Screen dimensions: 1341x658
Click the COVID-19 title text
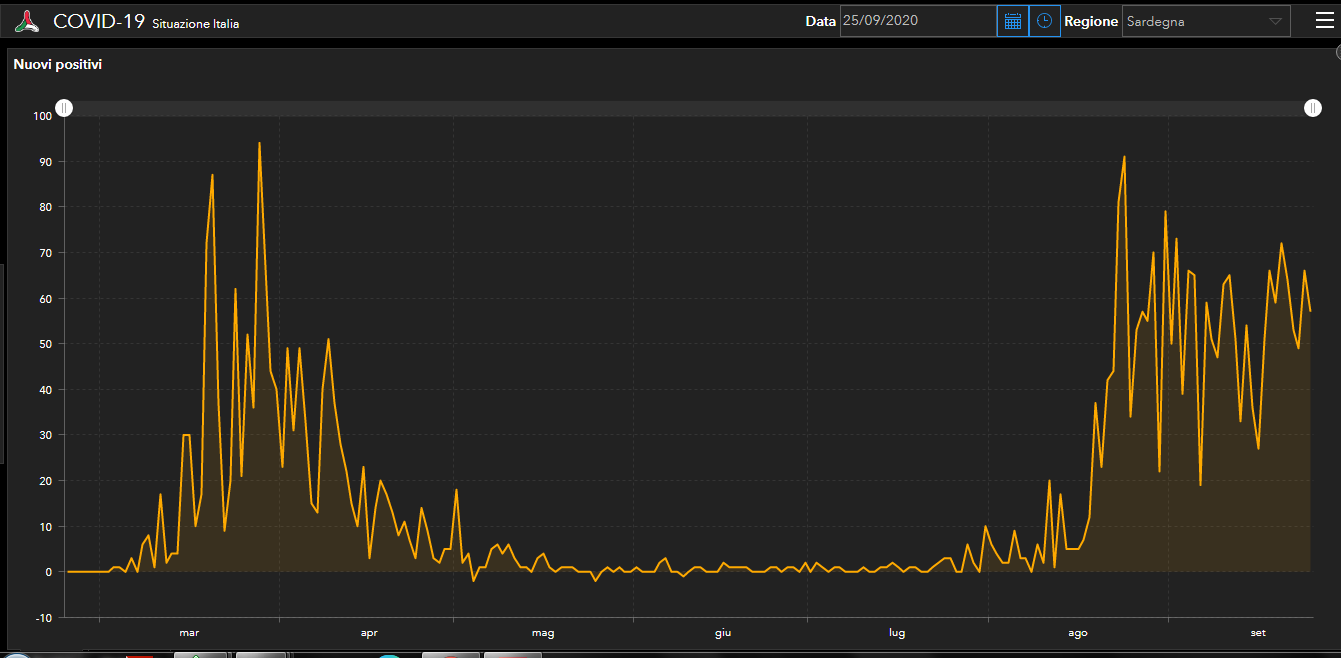pos(99,21)
